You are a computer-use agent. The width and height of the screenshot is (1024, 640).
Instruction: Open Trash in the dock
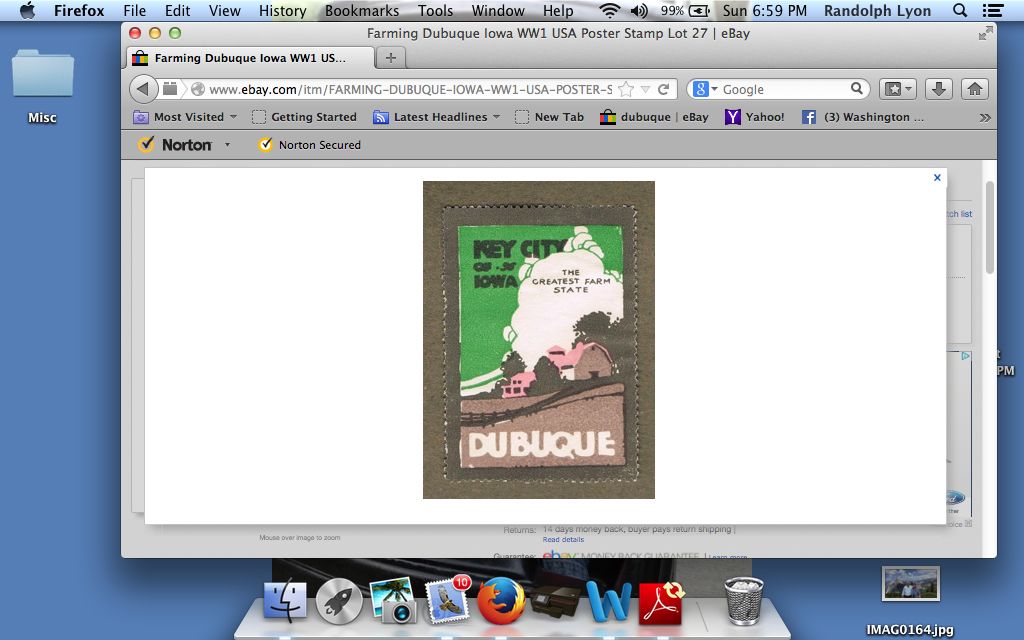[x=743, y=602]
